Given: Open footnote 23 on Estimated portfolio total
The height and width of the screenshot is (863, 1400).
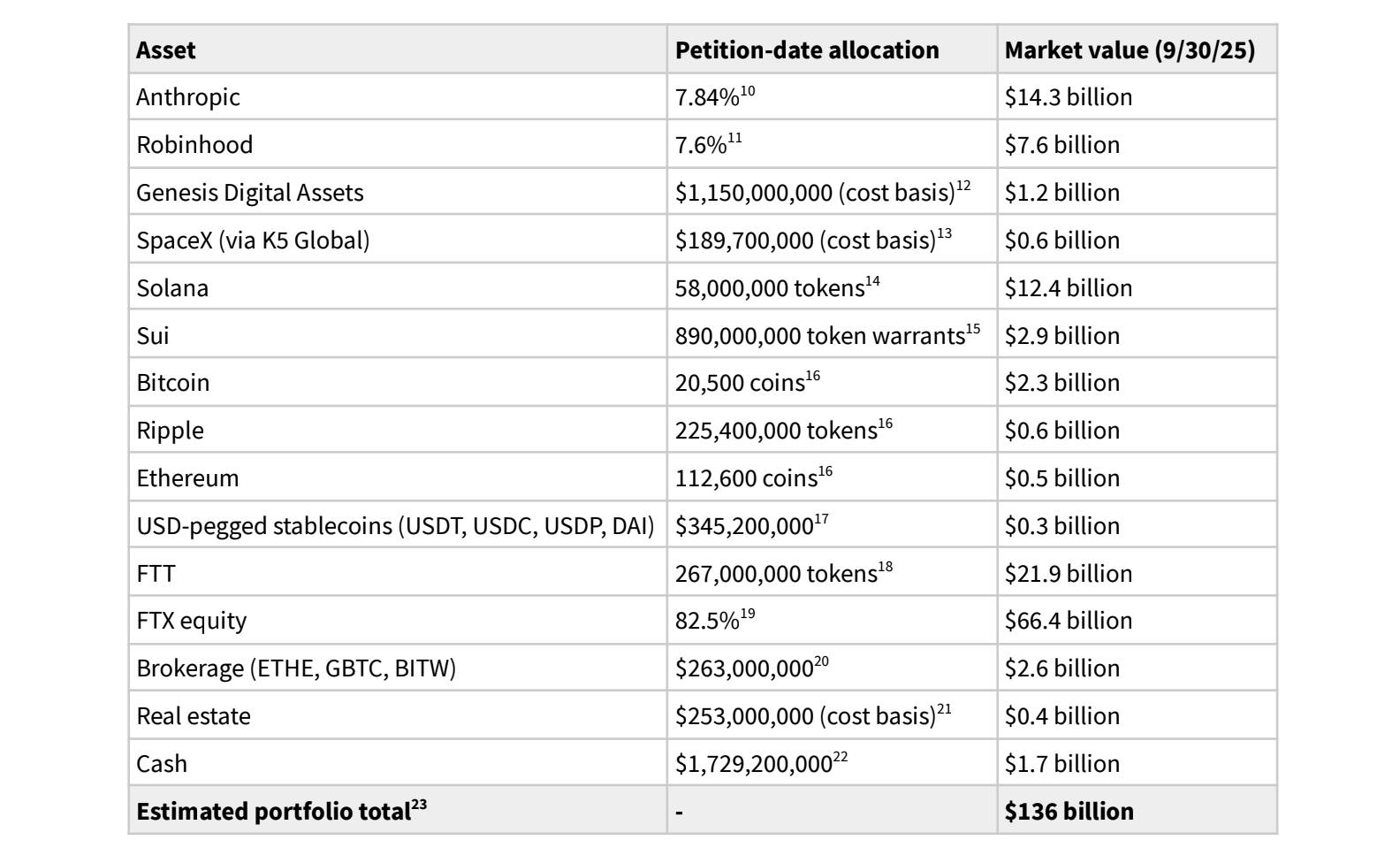Looking at the screenshot, I should [x=419, y=805].
